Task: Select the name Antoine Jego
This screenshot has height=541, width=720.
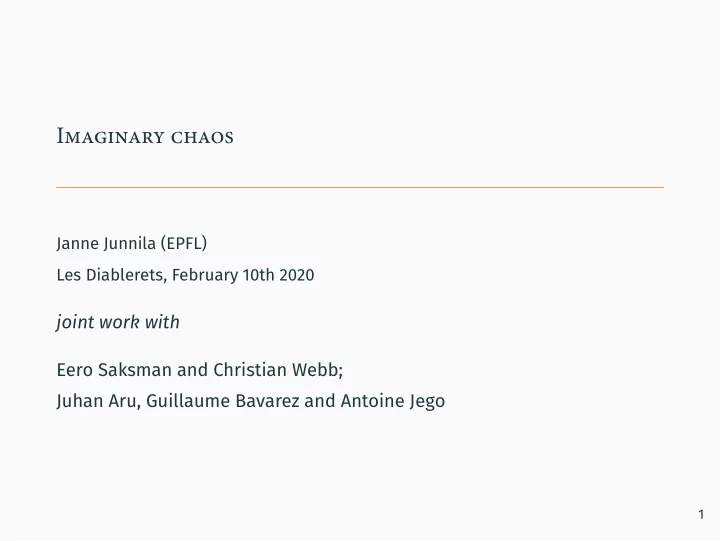Action: tap(393, 401)
